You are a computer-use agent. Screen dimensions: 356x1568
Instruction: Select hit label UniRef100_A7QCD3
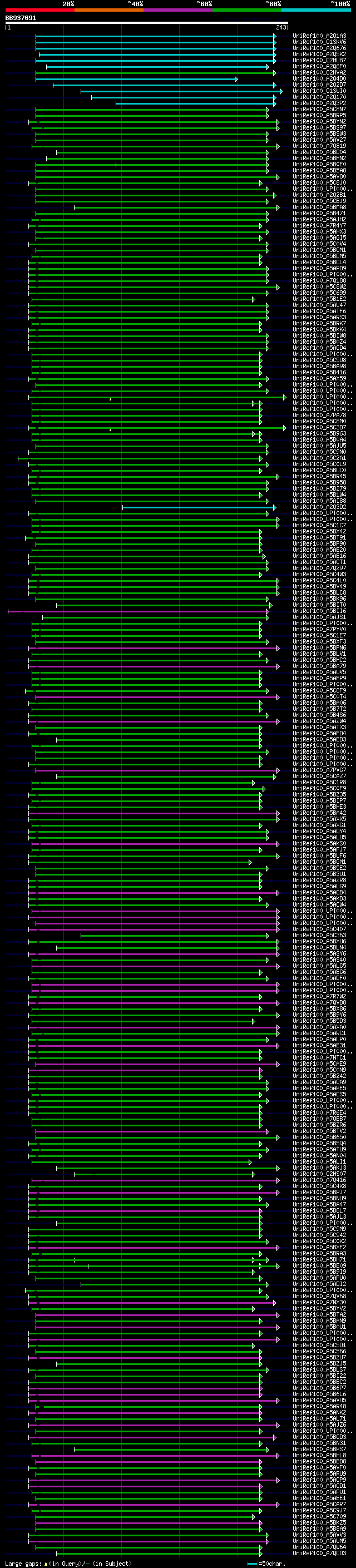coord(319,1554)
